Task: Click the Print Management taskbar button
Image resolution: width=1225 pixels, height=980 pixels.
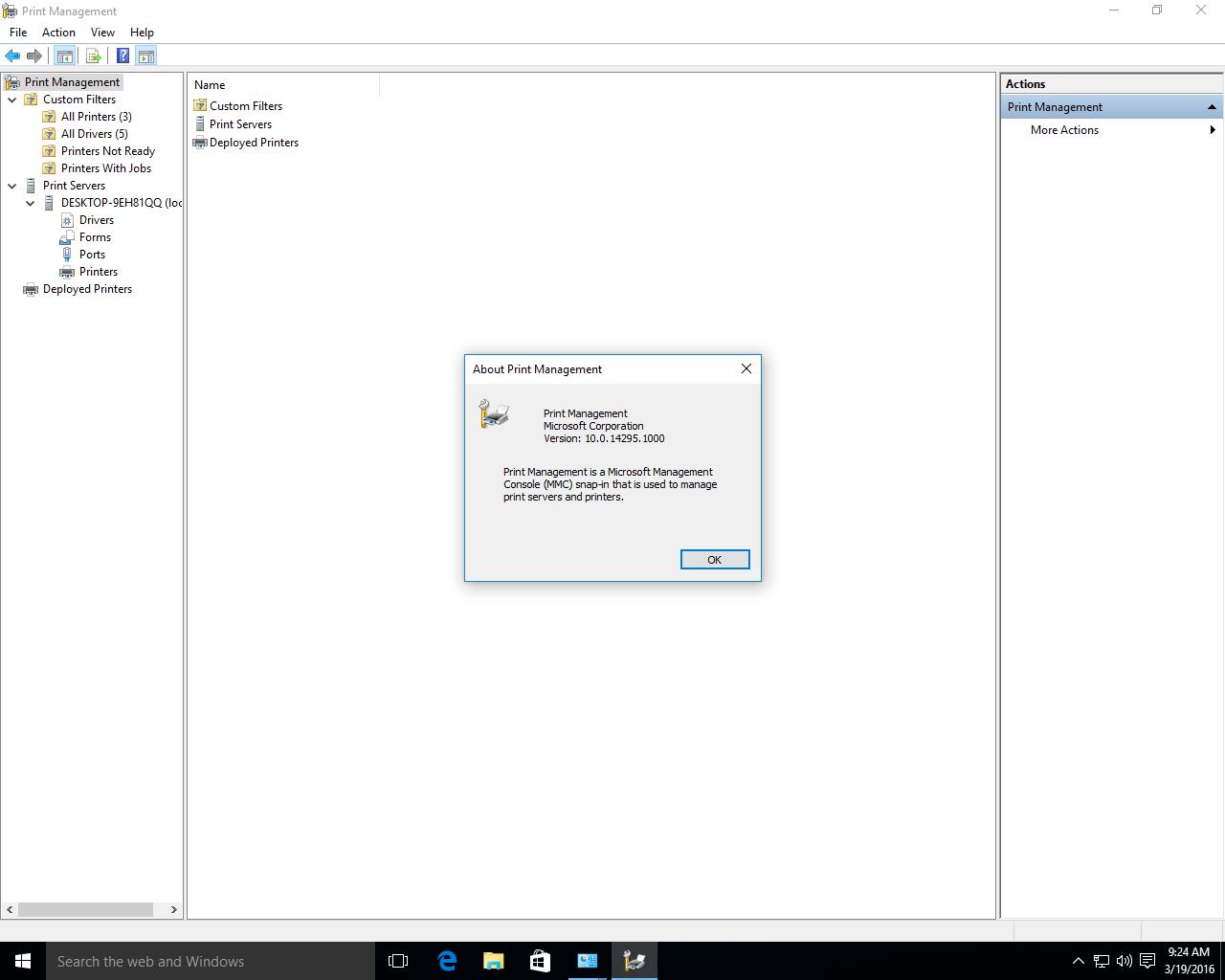Action: (634, 961)
